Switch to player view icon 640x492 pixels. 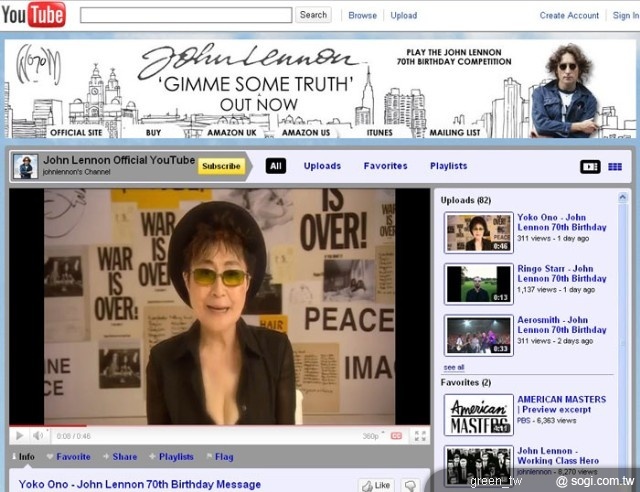click(x=590, y=167)
